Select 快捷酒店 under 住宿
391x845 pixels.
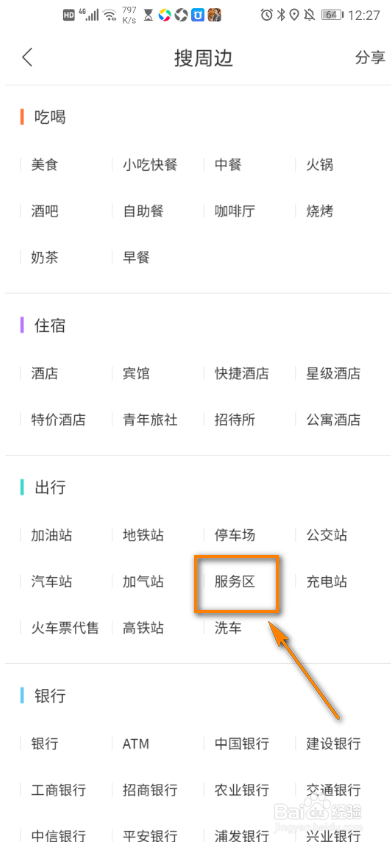pyautogui.click(x=241, y=373)
